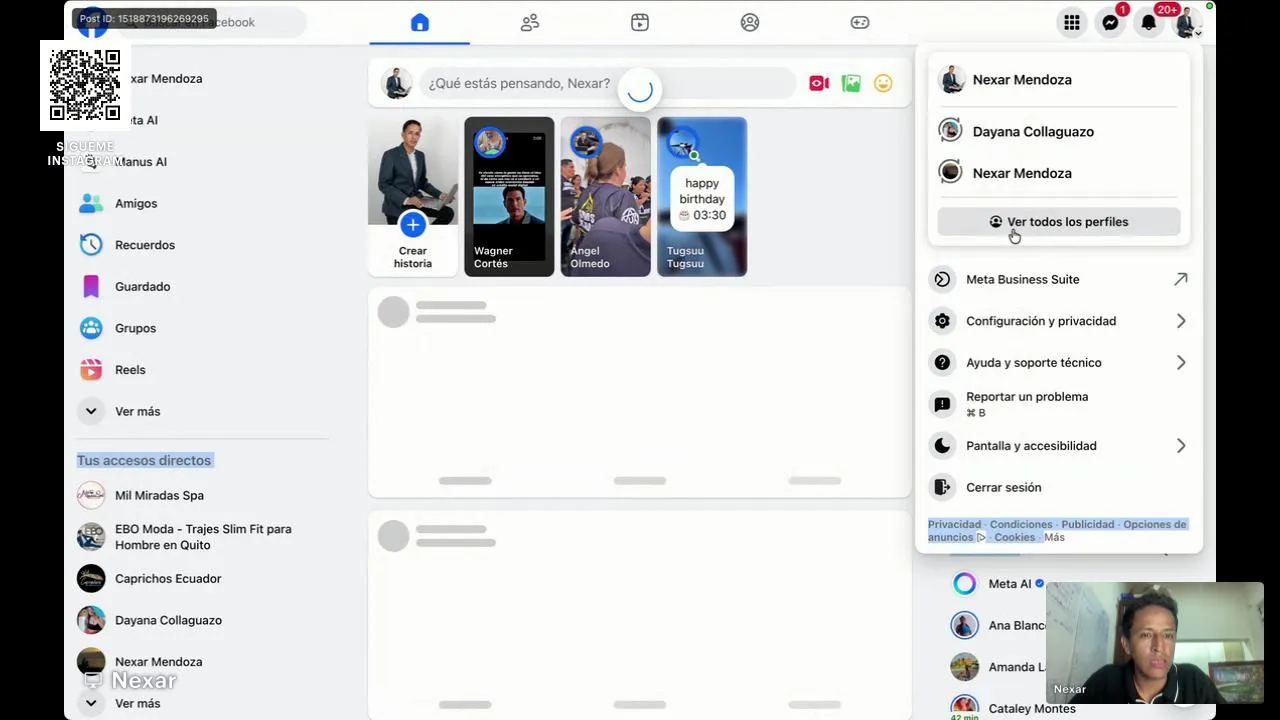Click the live video camera icon
The image size is (1280, 720).
819,83
